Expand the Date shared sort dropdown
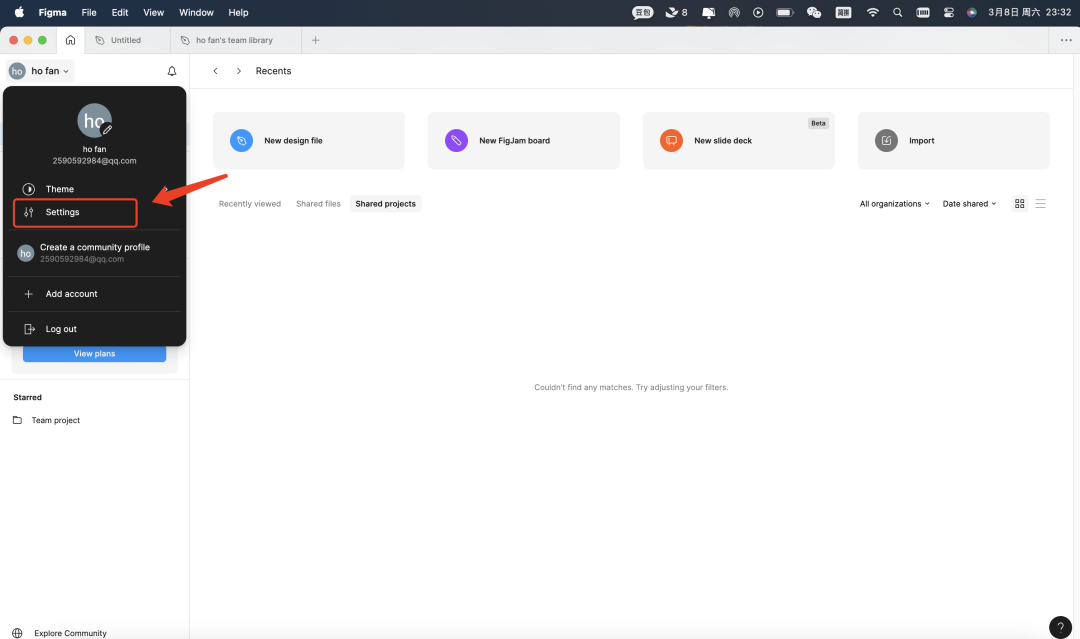Viewport: 1080px width, 639px height. click(969, 204)
